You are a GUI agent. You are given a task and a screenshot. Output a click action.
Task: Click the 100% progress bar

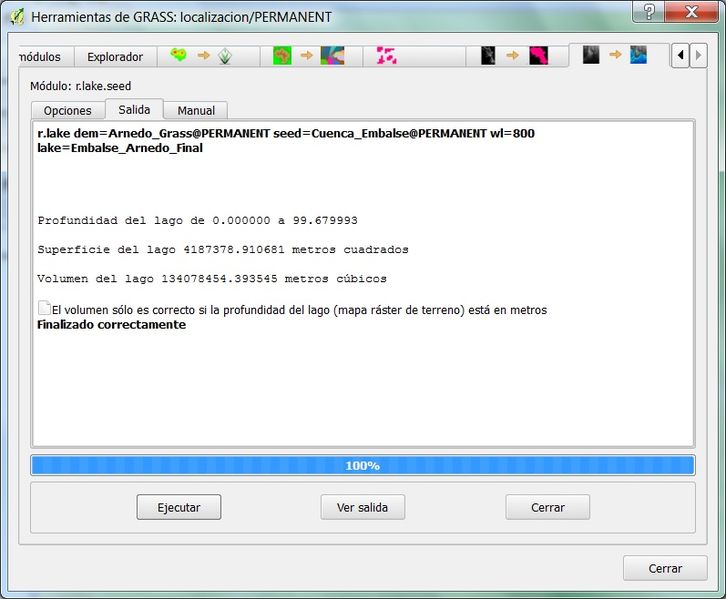(362, 465)
